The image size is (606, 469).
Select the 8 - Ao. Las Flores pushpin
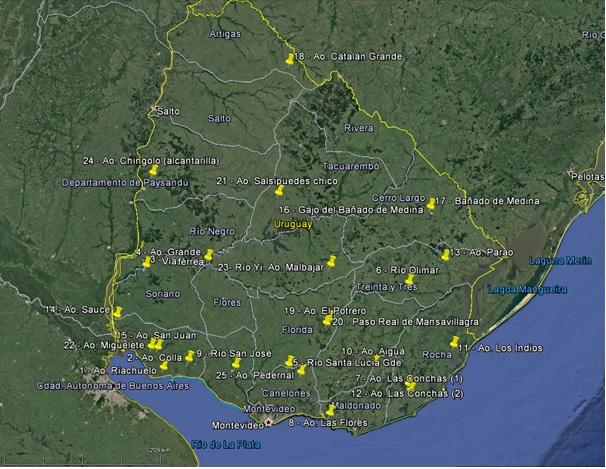pos(330,410)
